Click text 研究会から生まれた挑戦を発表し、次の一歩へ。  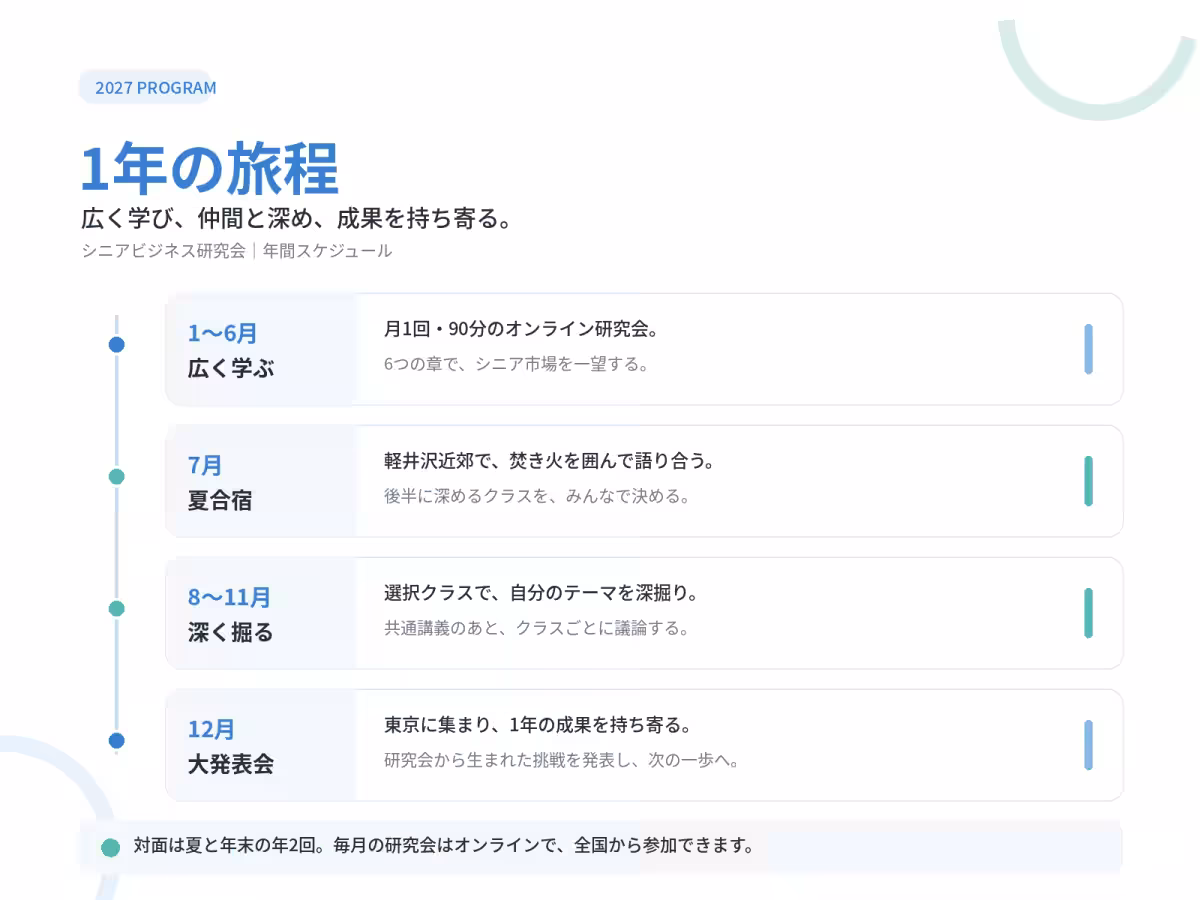[562, 760]
